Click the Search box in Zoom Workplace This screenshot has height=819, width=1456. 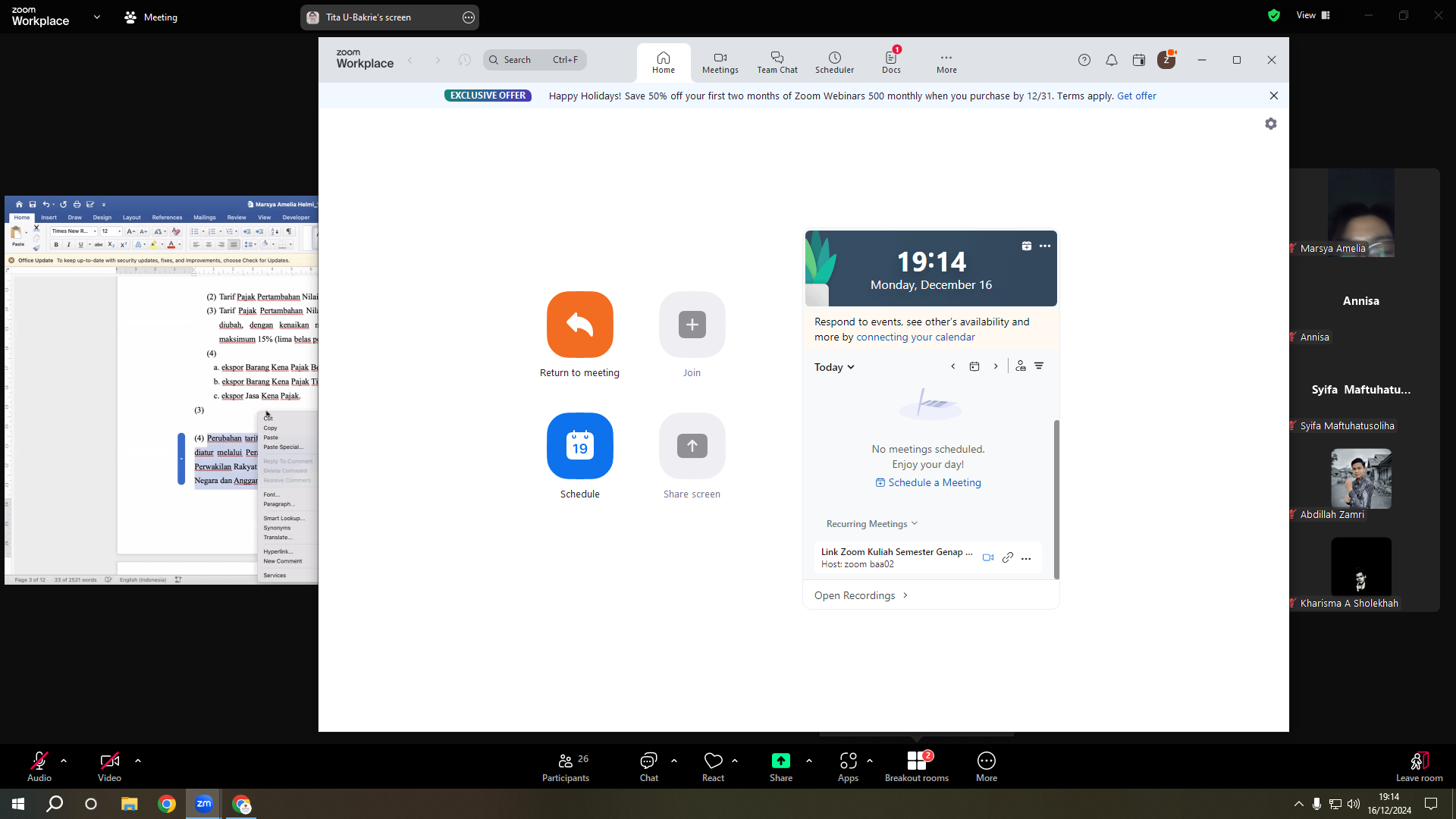[x=535, y=60]
